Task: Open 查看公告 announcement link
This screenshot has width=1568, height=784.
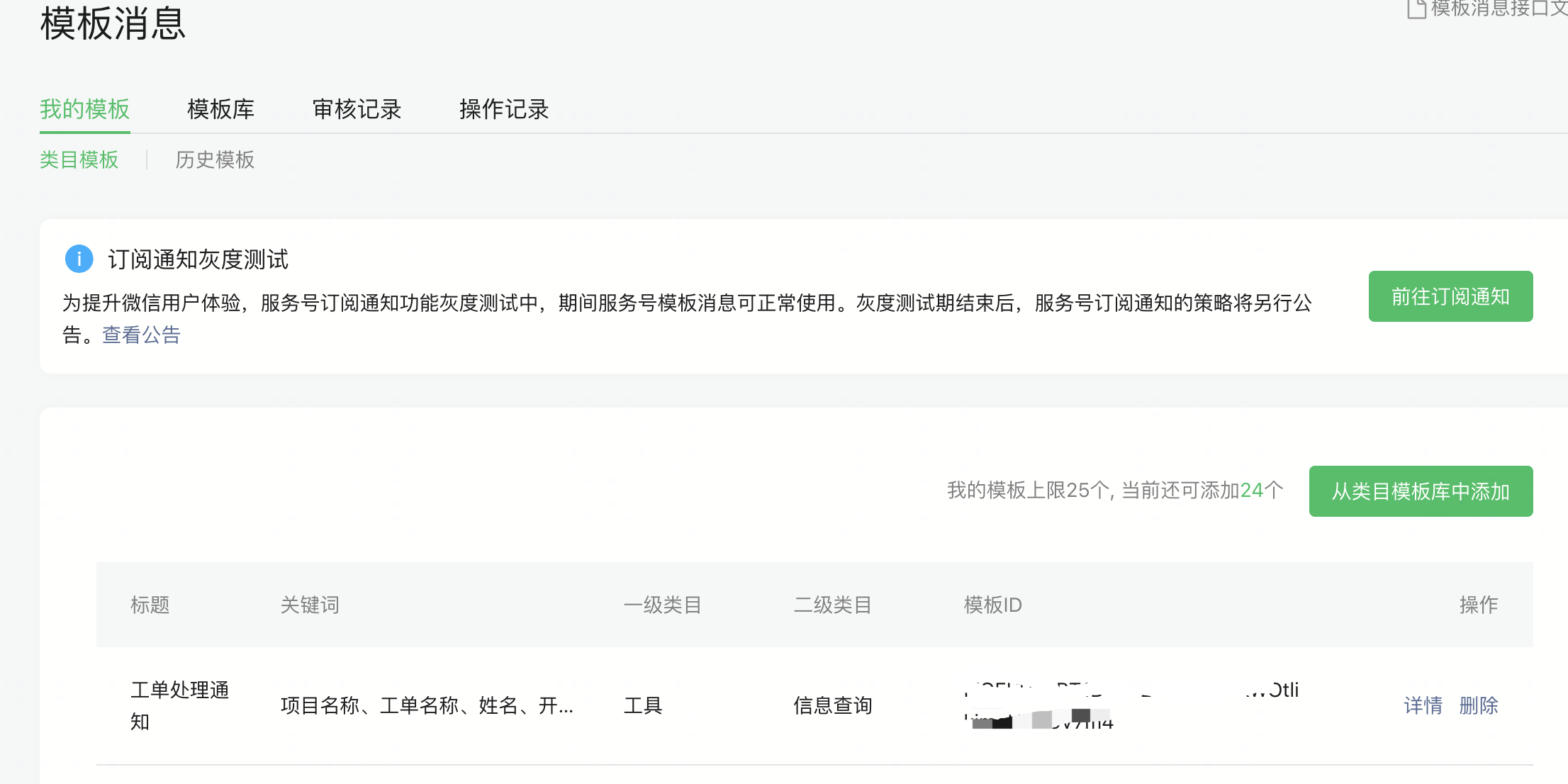Action: [x=141, y=334]
